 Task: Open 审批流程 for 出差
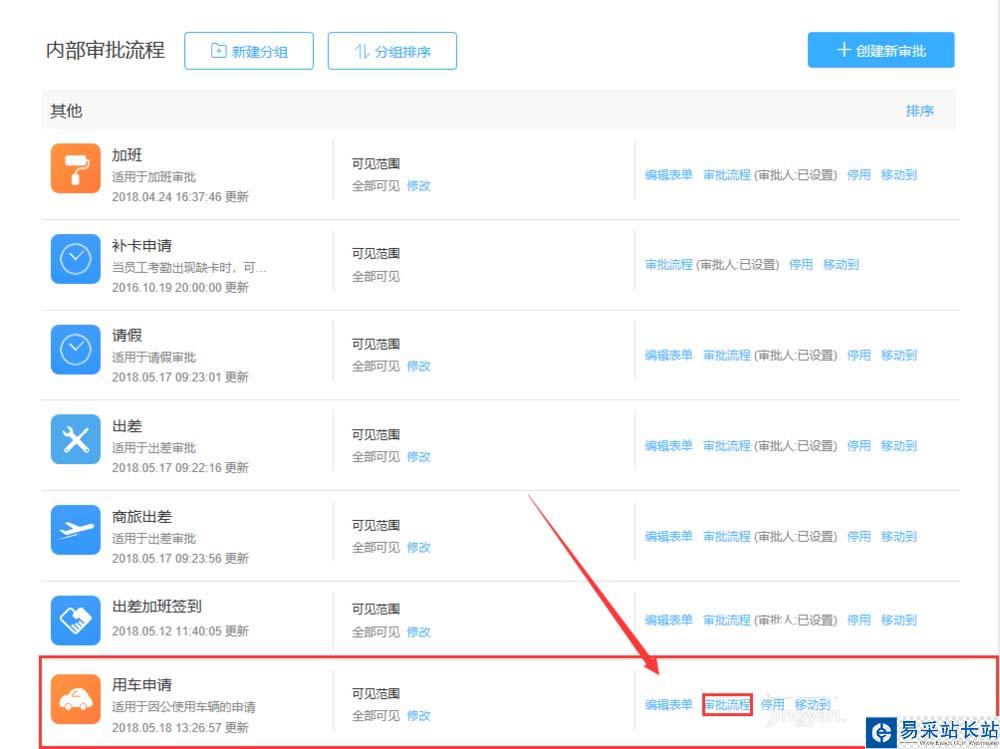point(726,446)
